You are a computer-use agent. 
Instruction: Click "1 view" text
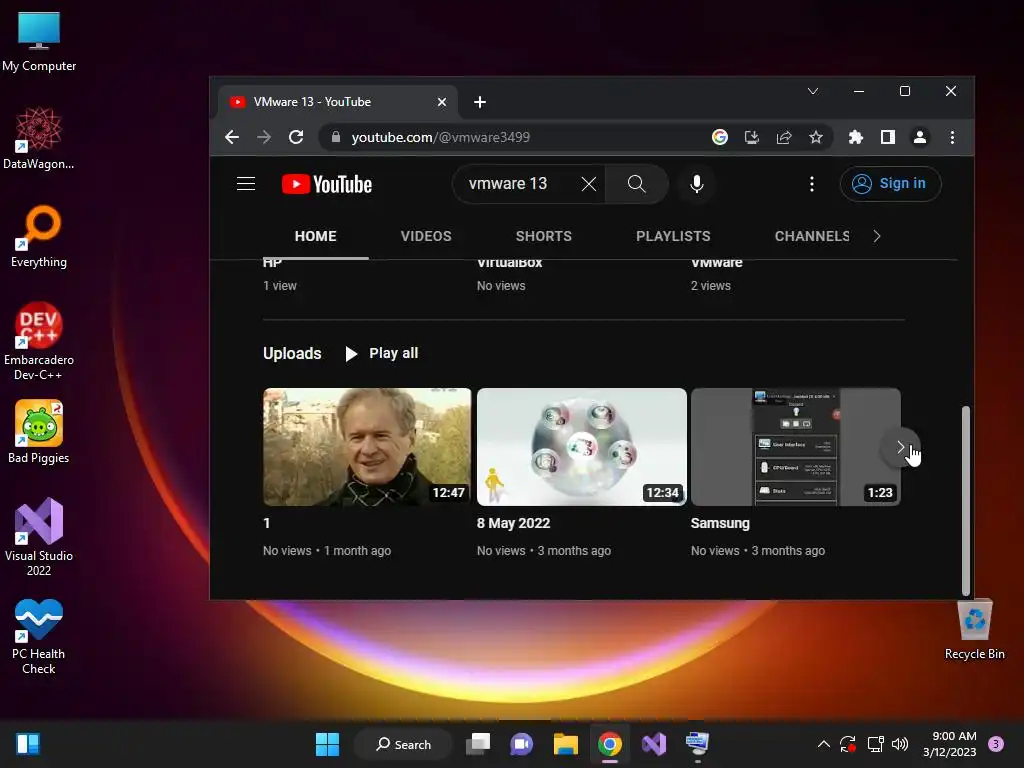click(280, 286)
